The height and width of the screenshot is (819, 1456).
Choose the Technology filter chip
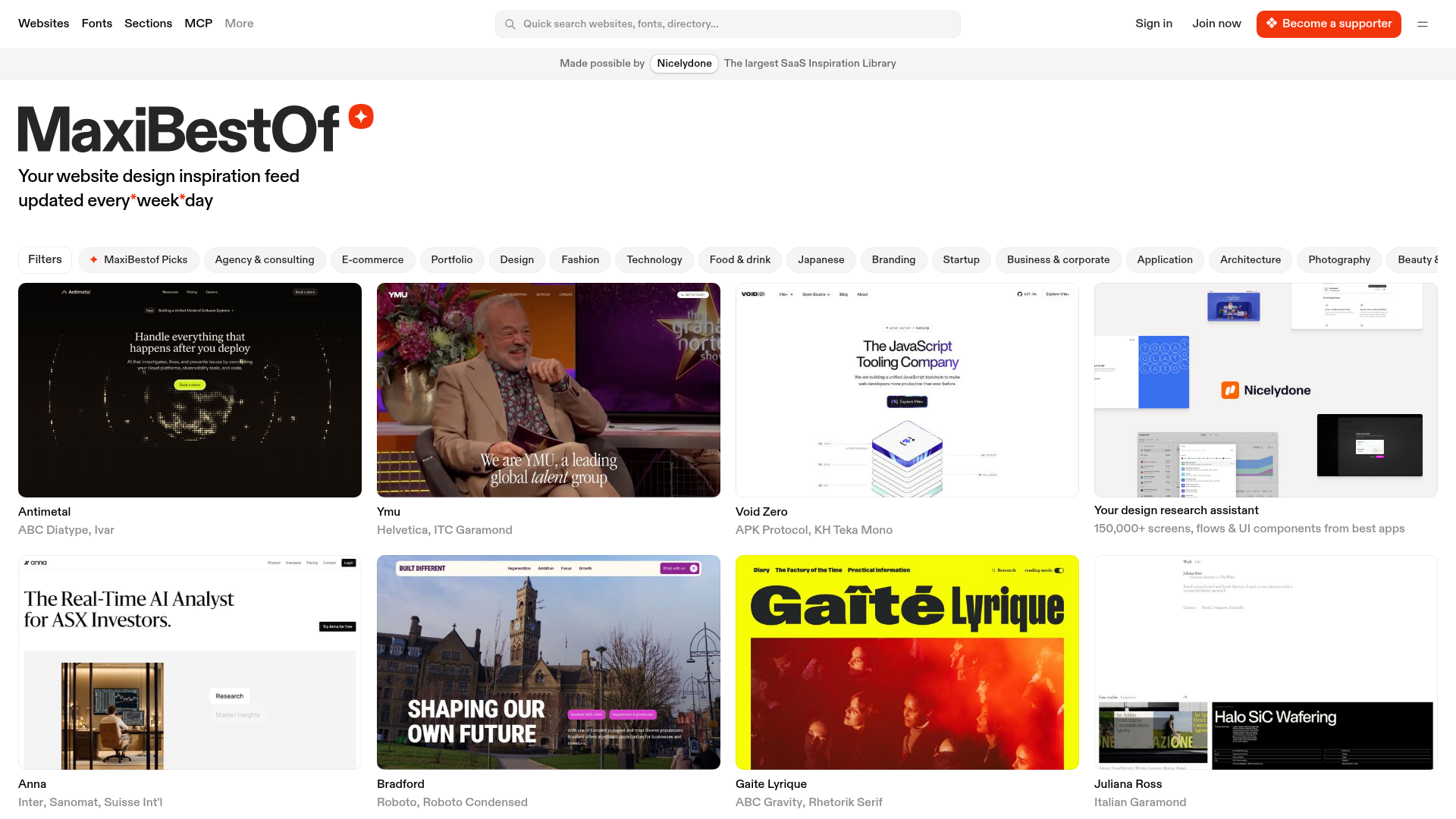pyautogui.click(x=654, y=259)
